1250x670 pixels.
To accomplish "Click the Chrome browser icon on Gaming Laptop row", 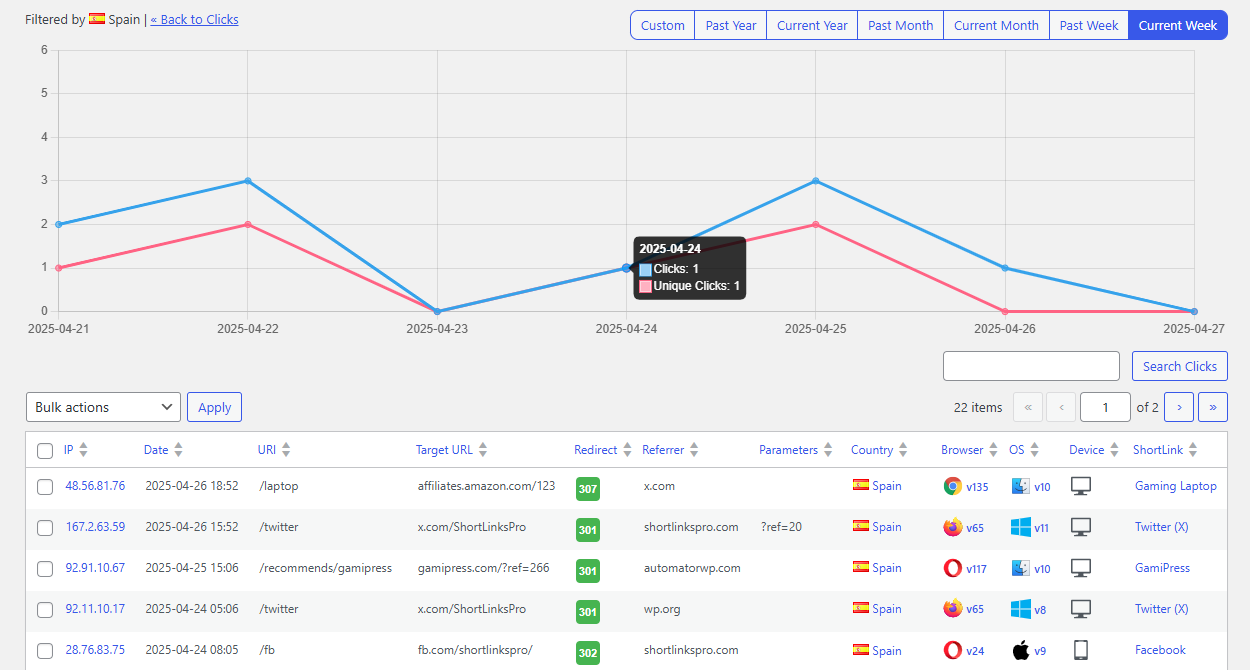I will tap(953, 485).
